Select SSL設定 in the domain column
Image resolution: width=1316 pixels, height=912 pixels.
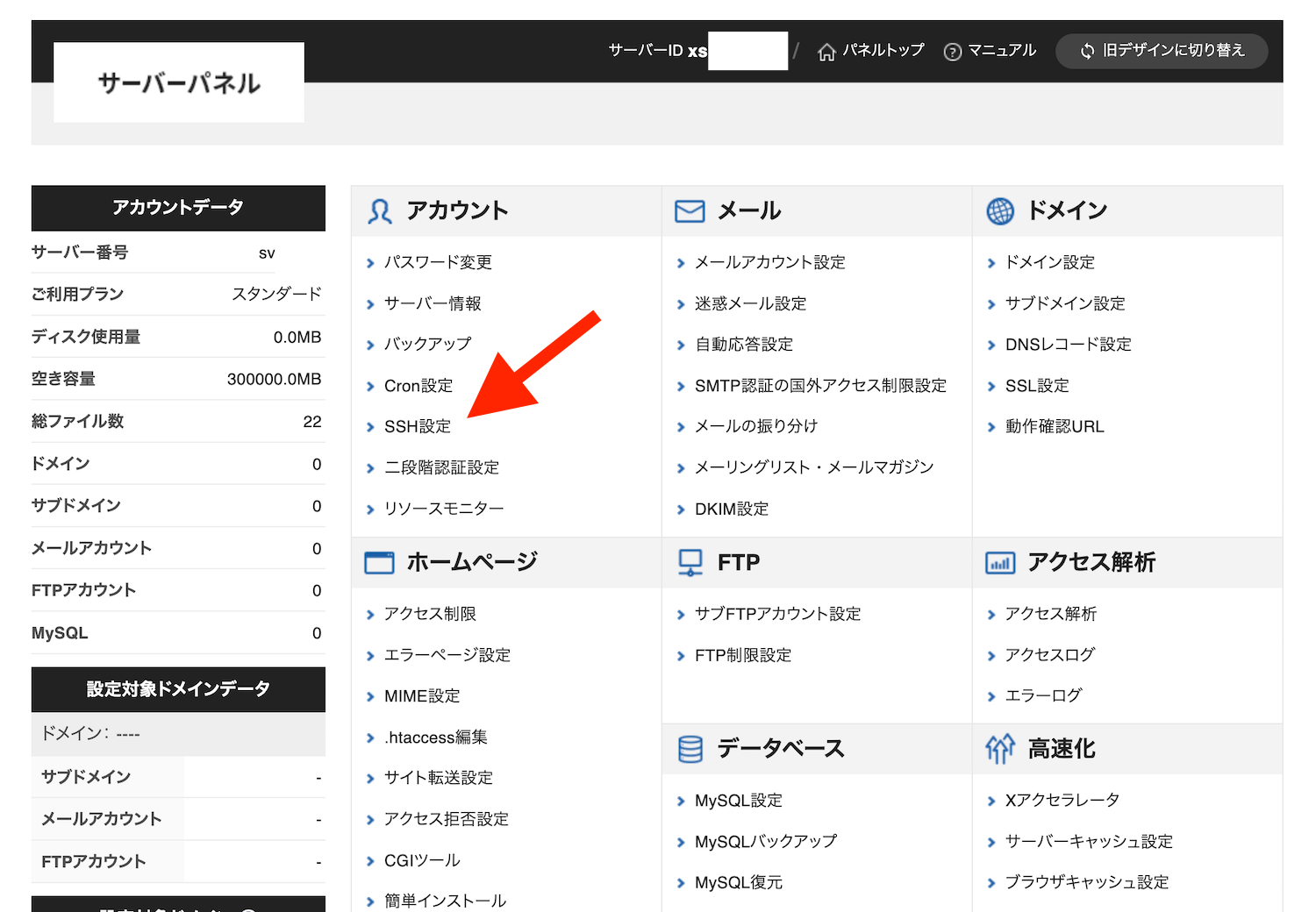[x=1037, y=385]
